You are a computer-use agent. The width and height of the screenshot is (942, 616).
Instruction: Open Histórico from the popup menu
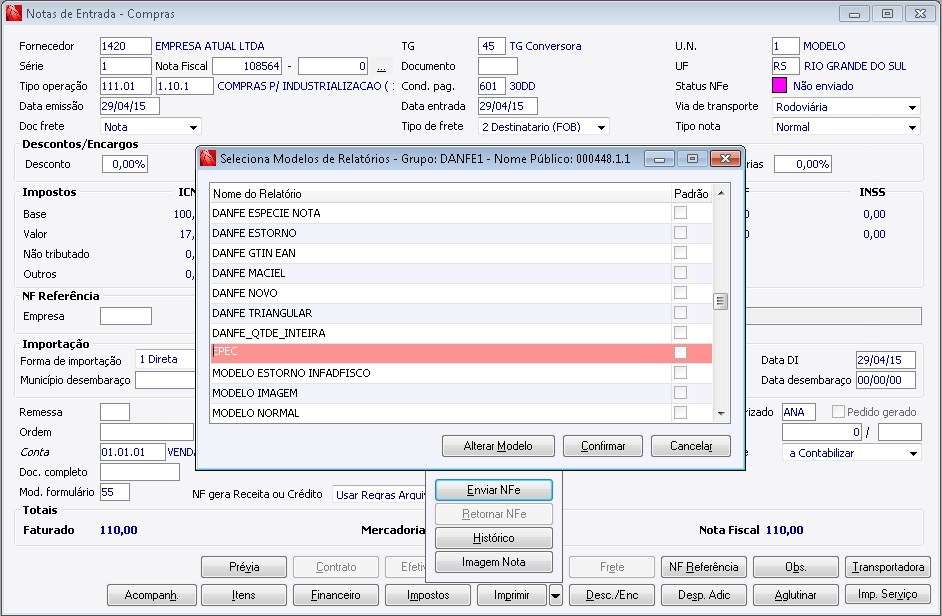(x=494, y=538)
